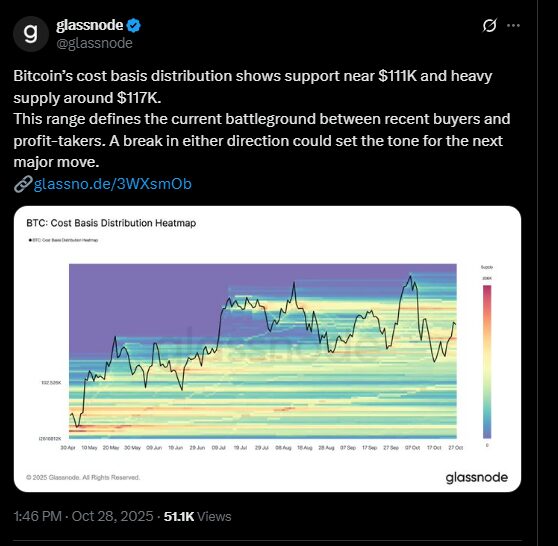This screenshot has width=558, height=546.
Task: Open the three-dot more options menu
Action: pos(513,25)
